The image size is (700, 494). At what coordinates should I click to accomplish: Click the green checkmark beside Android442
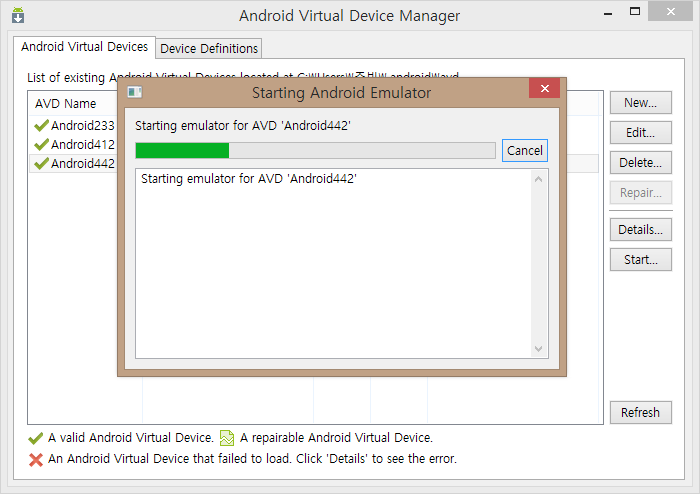(x=41, y=163)
